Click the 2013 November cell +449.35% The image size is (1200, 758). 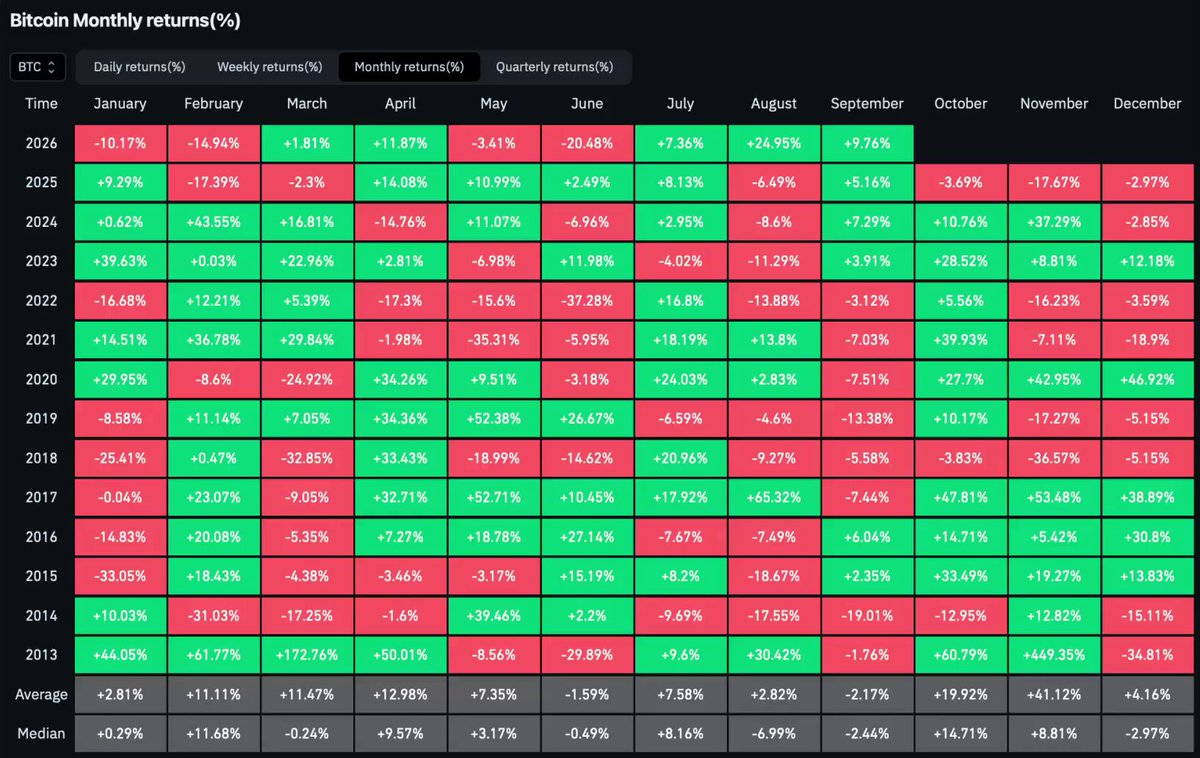click(1054, 655)
